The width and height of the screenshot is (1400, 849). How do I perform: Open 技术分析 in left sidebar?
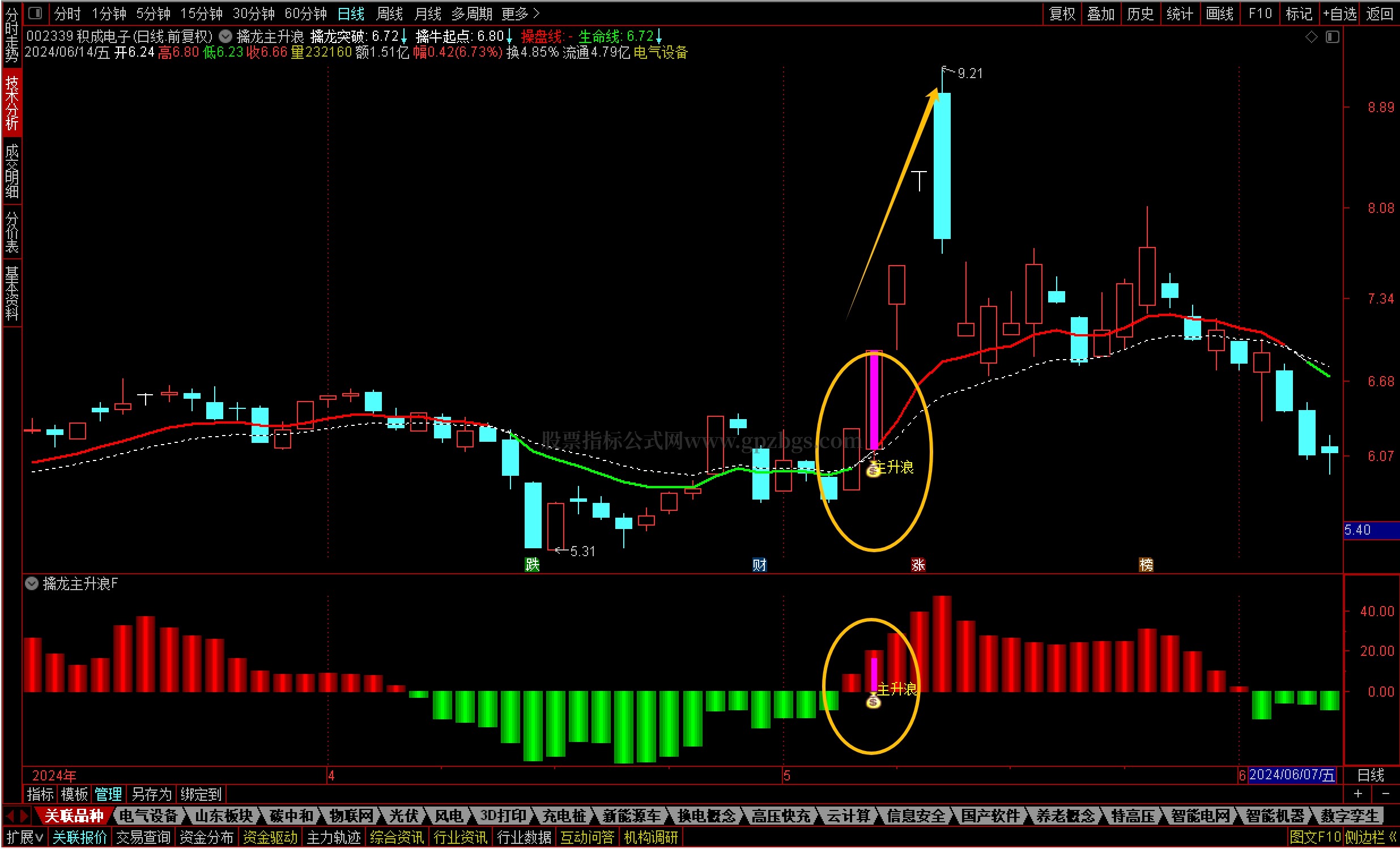pyautogui.click(x=11, y=103)
